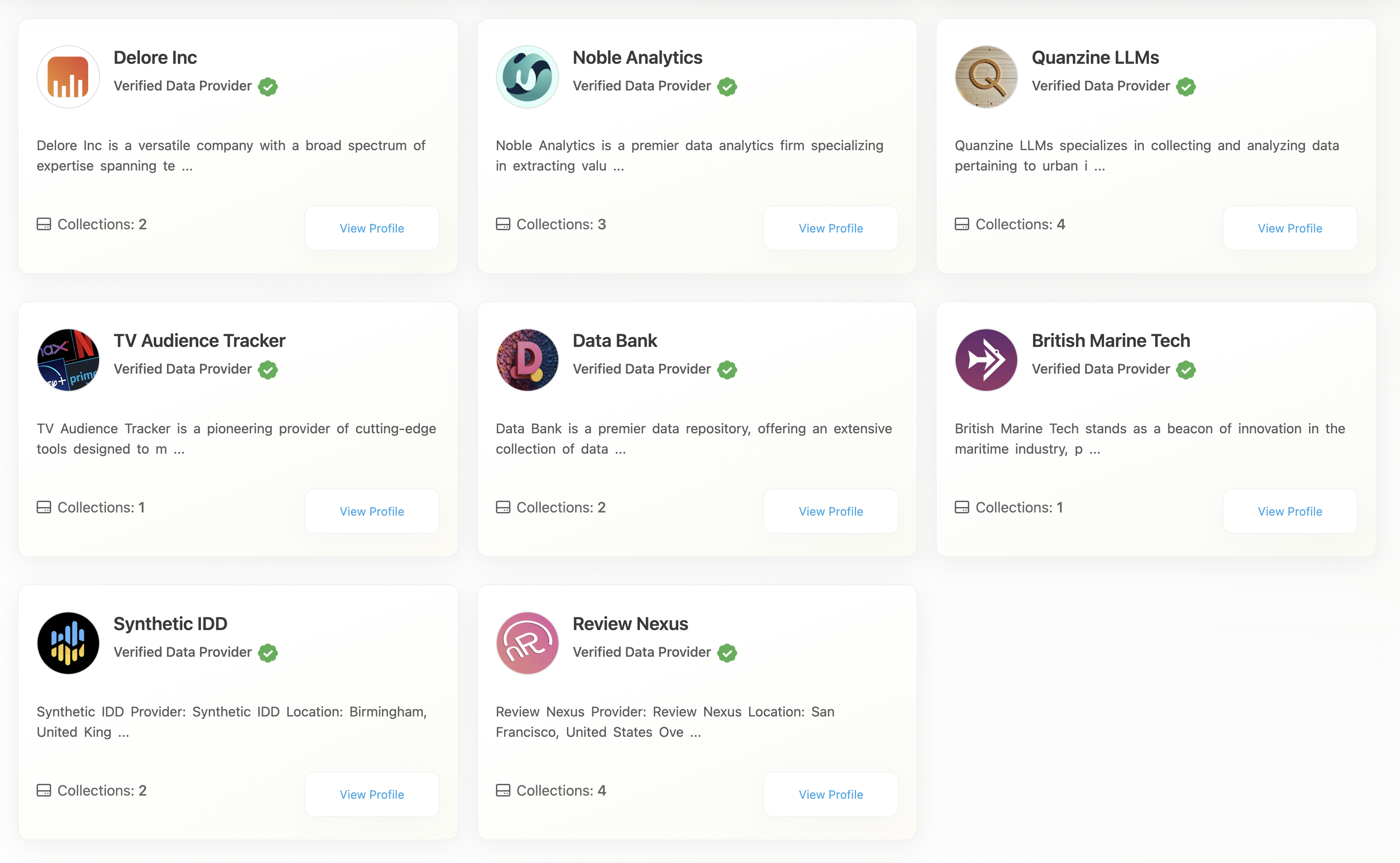Select the TV Audience Tracker title
The width and height of the screenshot is (1400, 863).
tap(199, 341)
